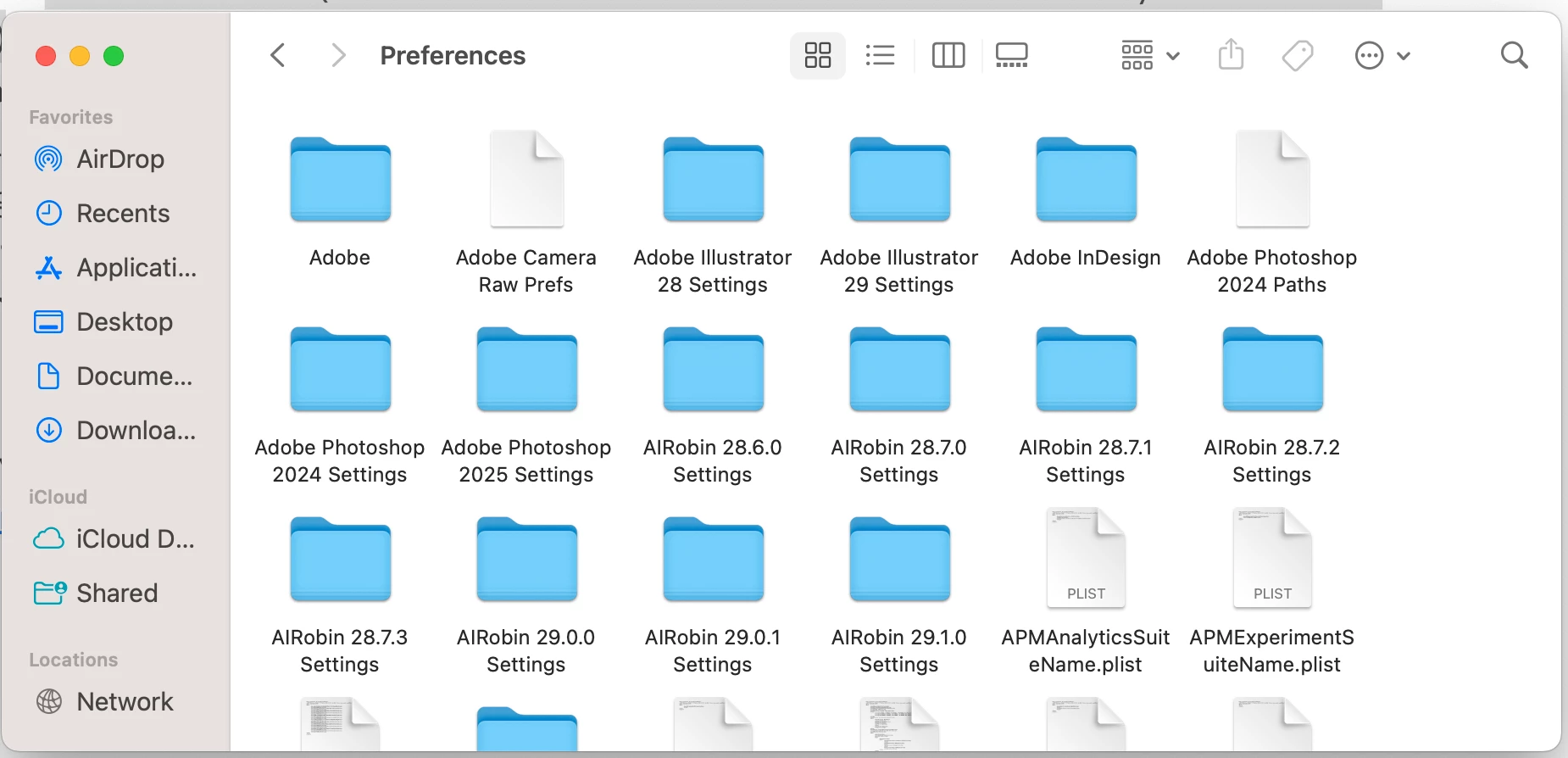Image resolution: width=1568 pixels, height=758 pixels.
Task: Go back with the left chevron
Action: (278, 56)
